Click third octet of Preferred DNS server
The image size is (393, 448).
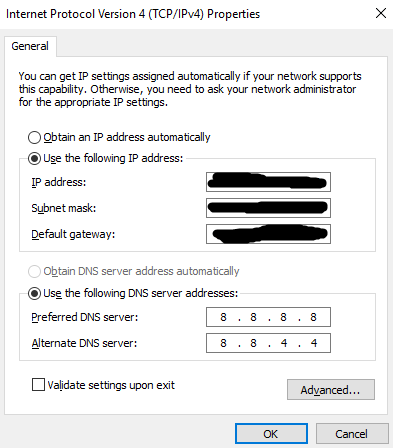coord(283,317)
